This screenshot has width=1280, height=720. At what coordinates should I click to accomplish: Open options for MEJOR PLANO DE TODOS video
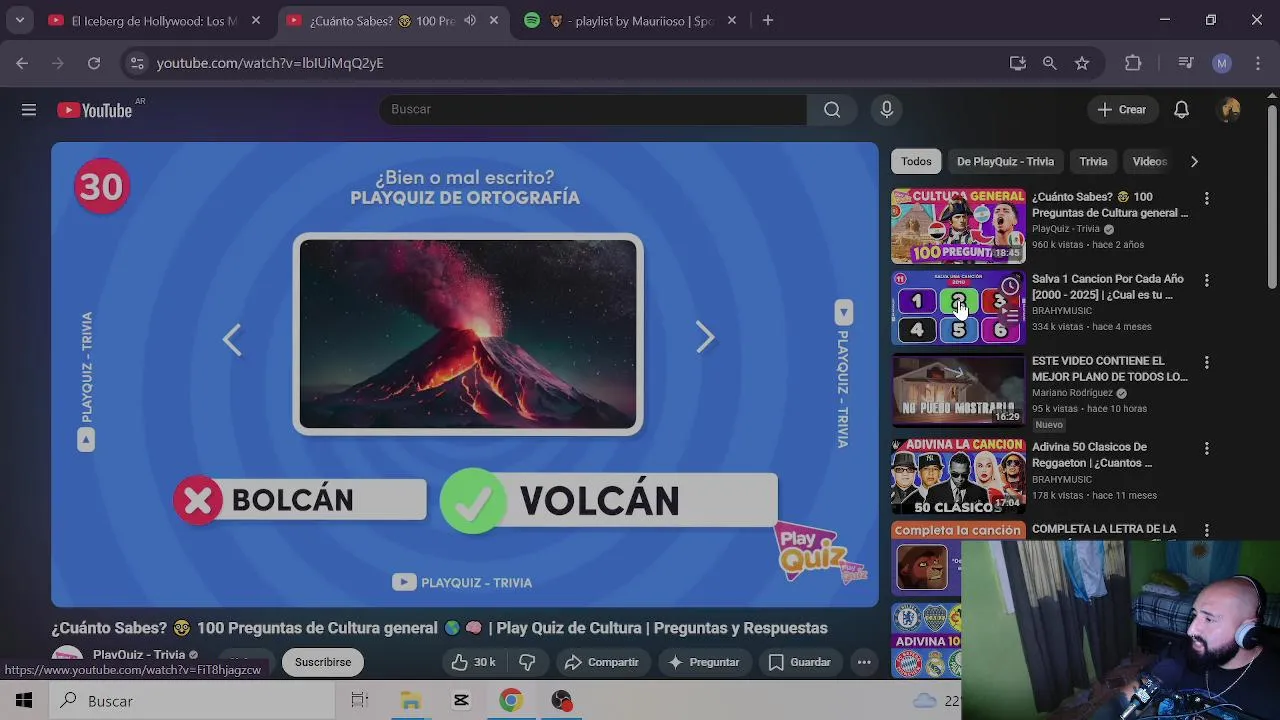pyautogui.click(x=1207, y=362)
